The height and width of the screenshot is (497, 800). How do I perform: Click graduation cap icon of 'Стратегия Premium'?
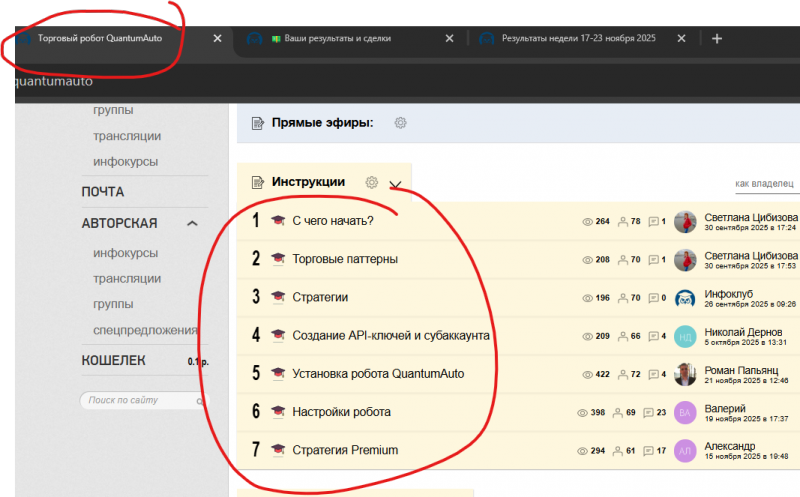278,450
